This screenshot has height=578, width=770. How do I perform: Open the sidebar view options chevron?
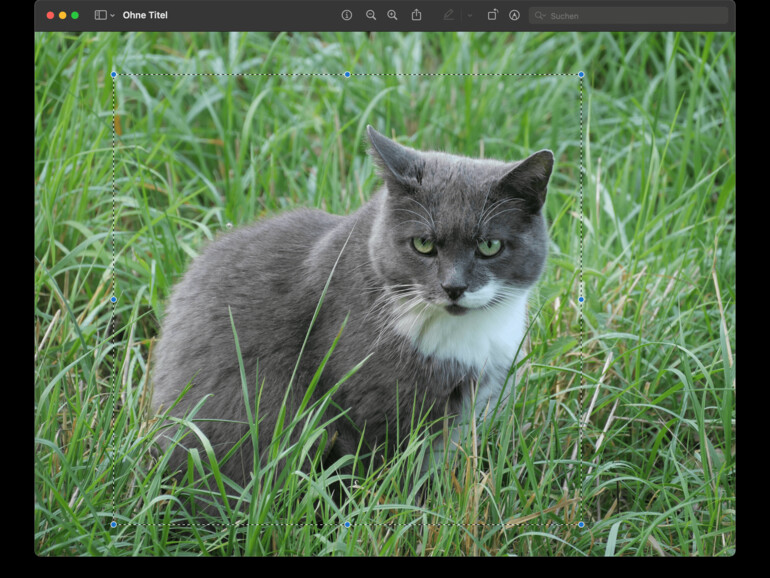click(x=112, y=16)
